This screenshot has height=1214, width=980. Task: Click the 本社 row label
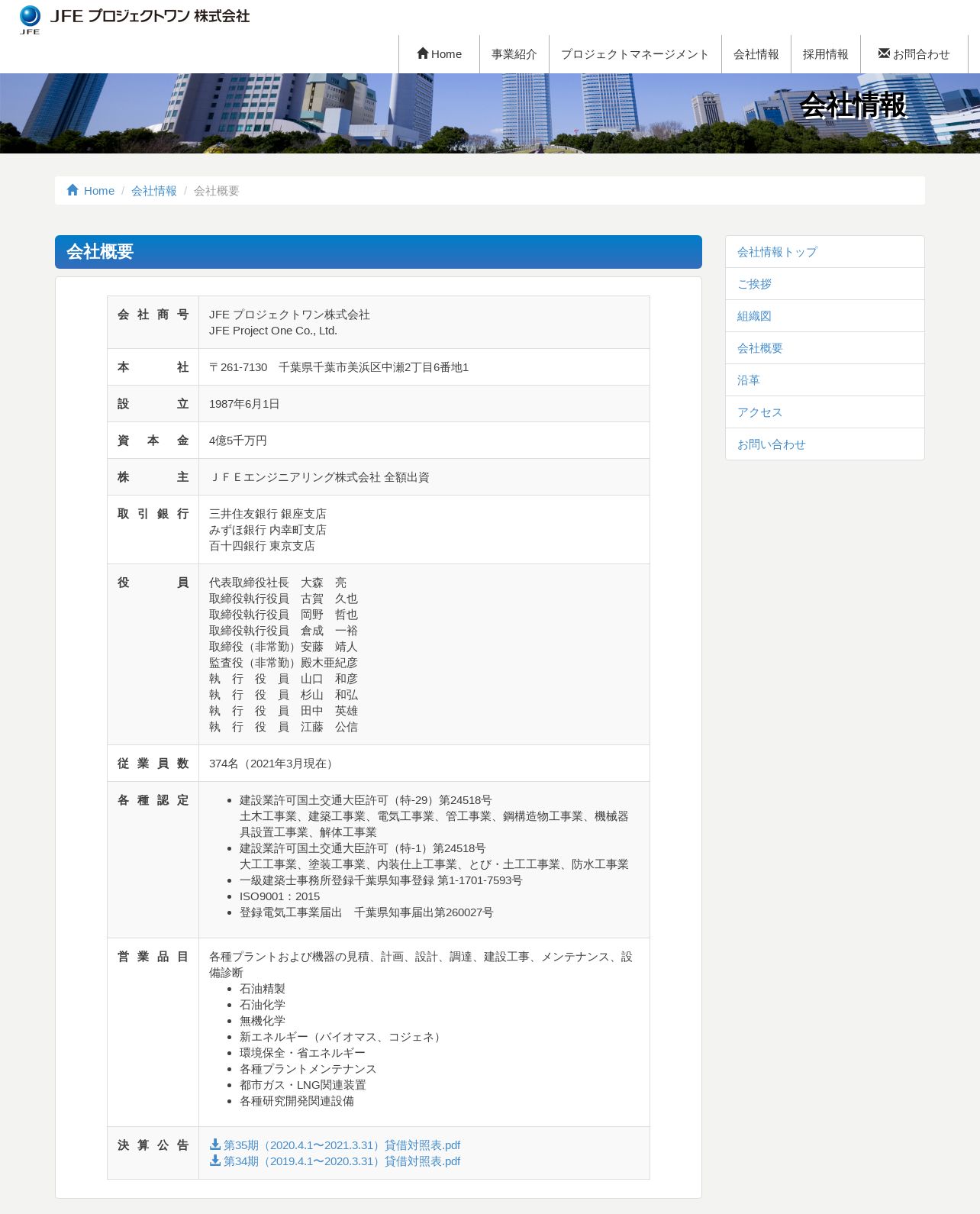point(153,367)
